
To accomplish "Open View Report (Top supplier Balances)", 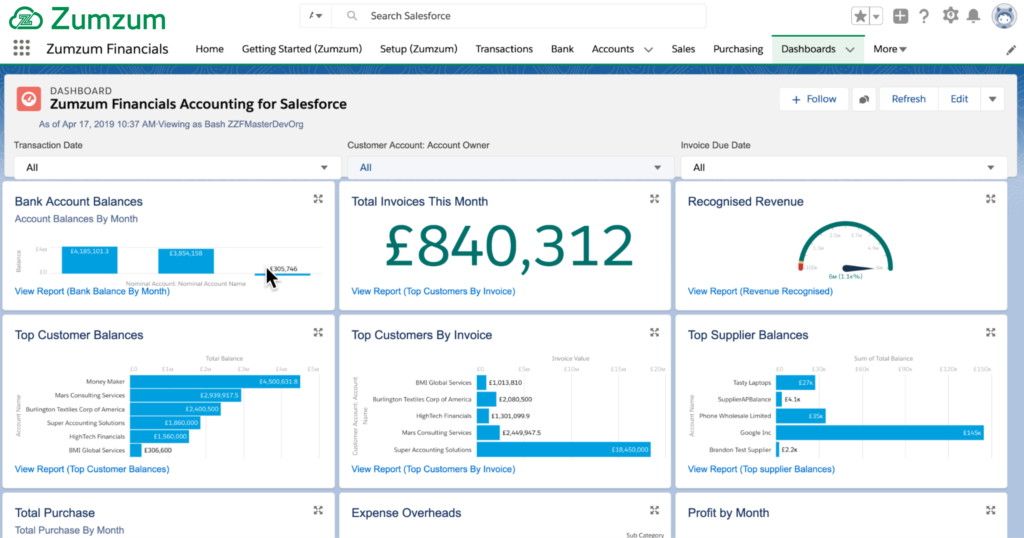I will tap(761, 469).
